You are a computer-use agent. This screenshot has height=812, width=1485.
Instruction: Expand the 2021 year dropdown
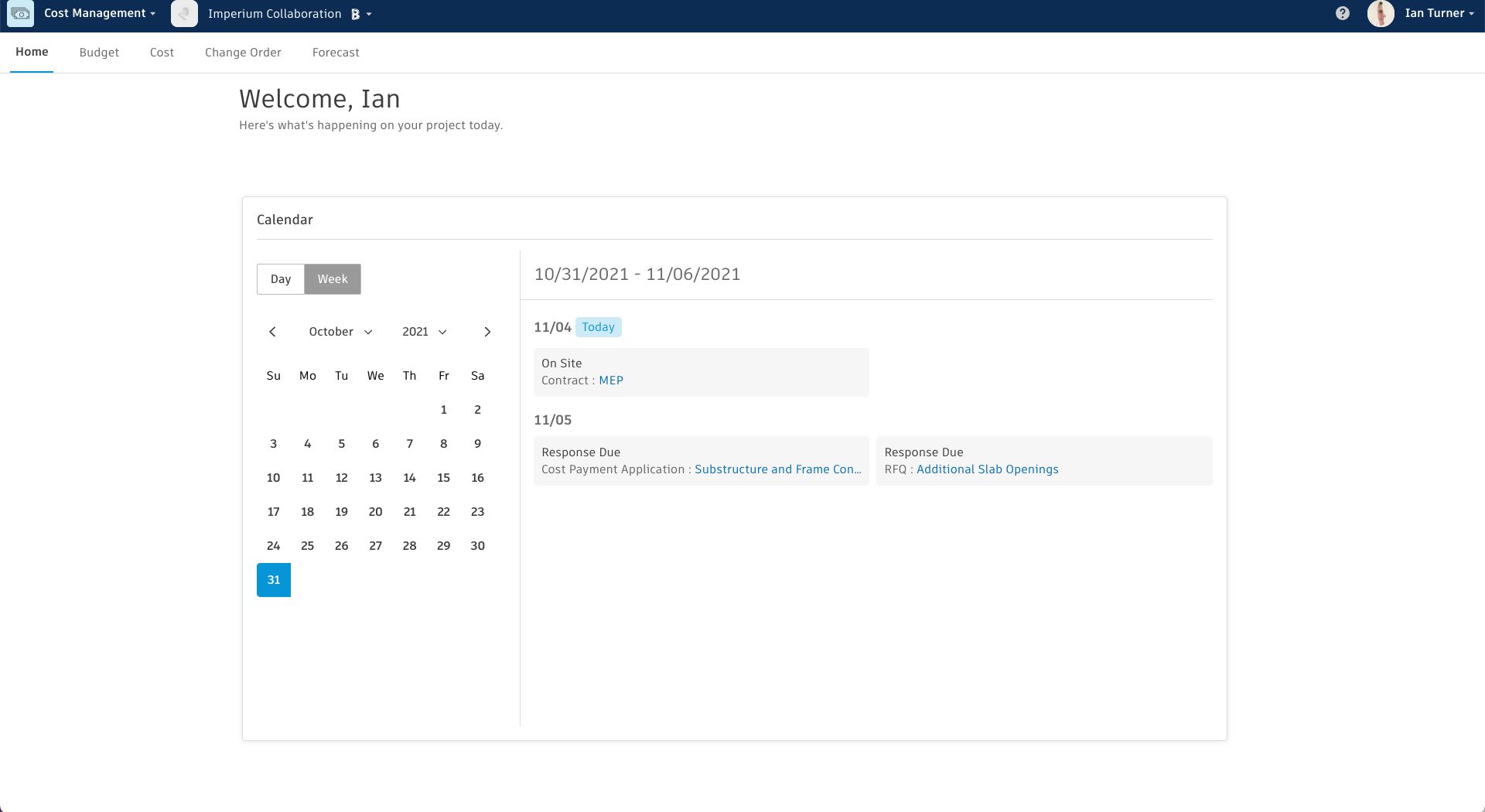point(424,332)
